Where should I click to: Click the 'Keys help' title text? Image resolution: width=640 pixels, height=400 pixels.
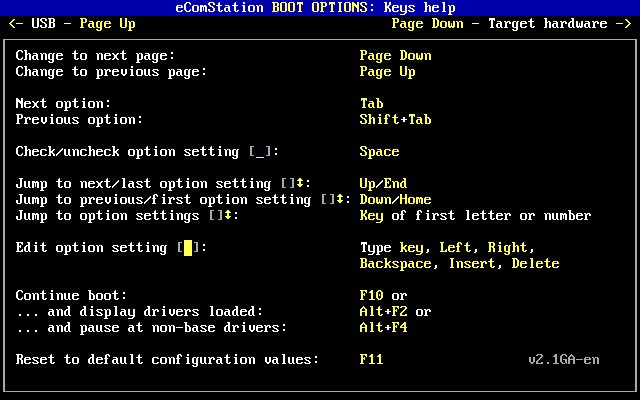[x=419, y=7]
